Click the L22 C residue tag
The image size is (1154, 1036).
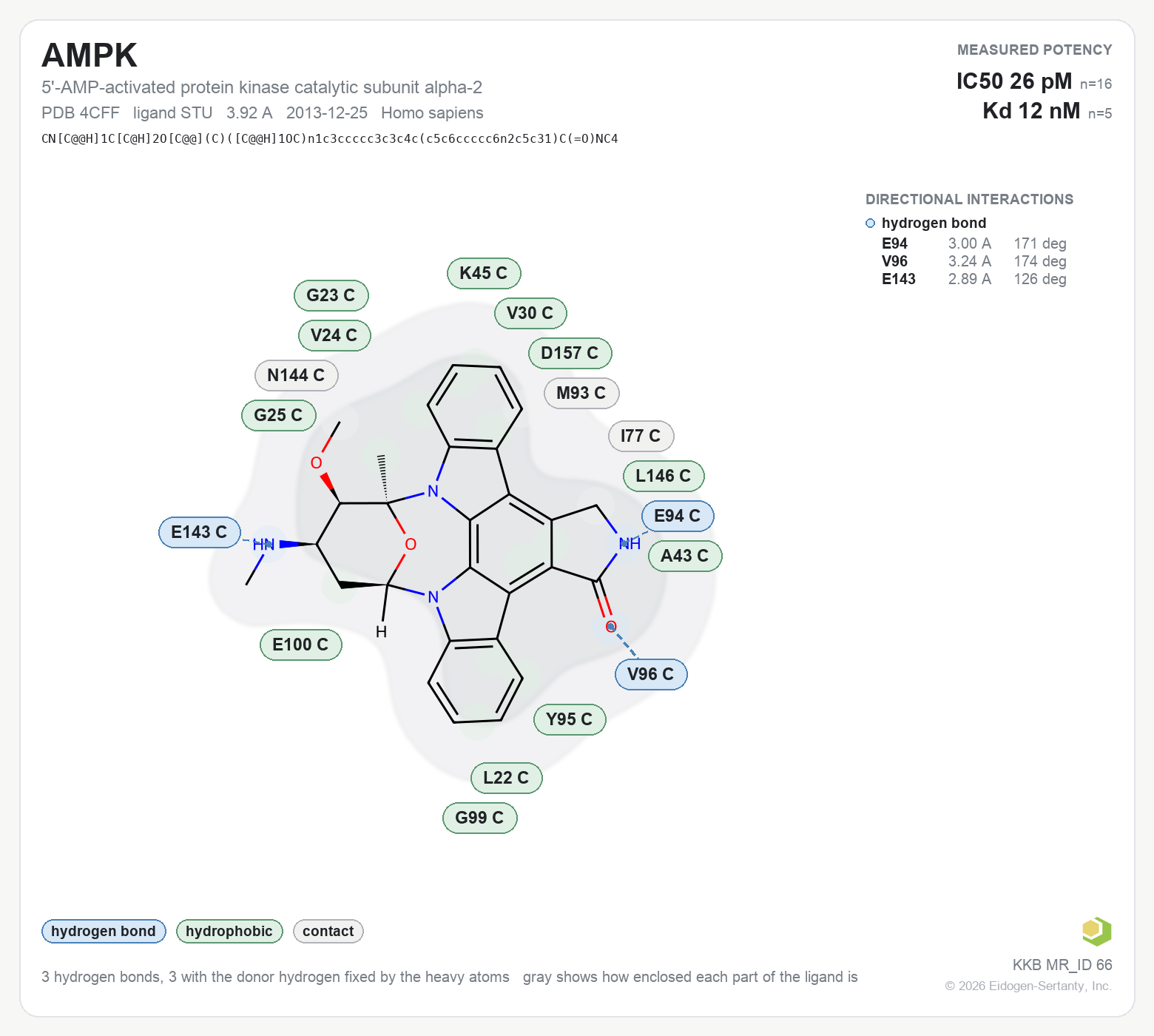coord(507,778)
